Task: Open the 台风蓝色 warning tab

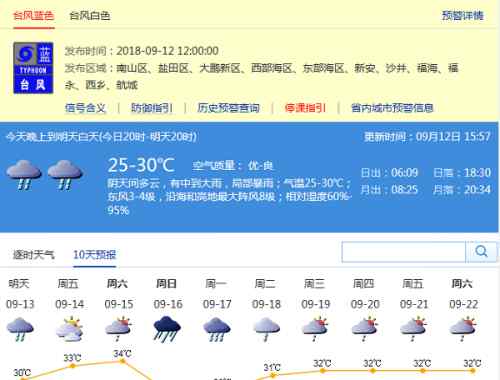Action: pos(33,15)
